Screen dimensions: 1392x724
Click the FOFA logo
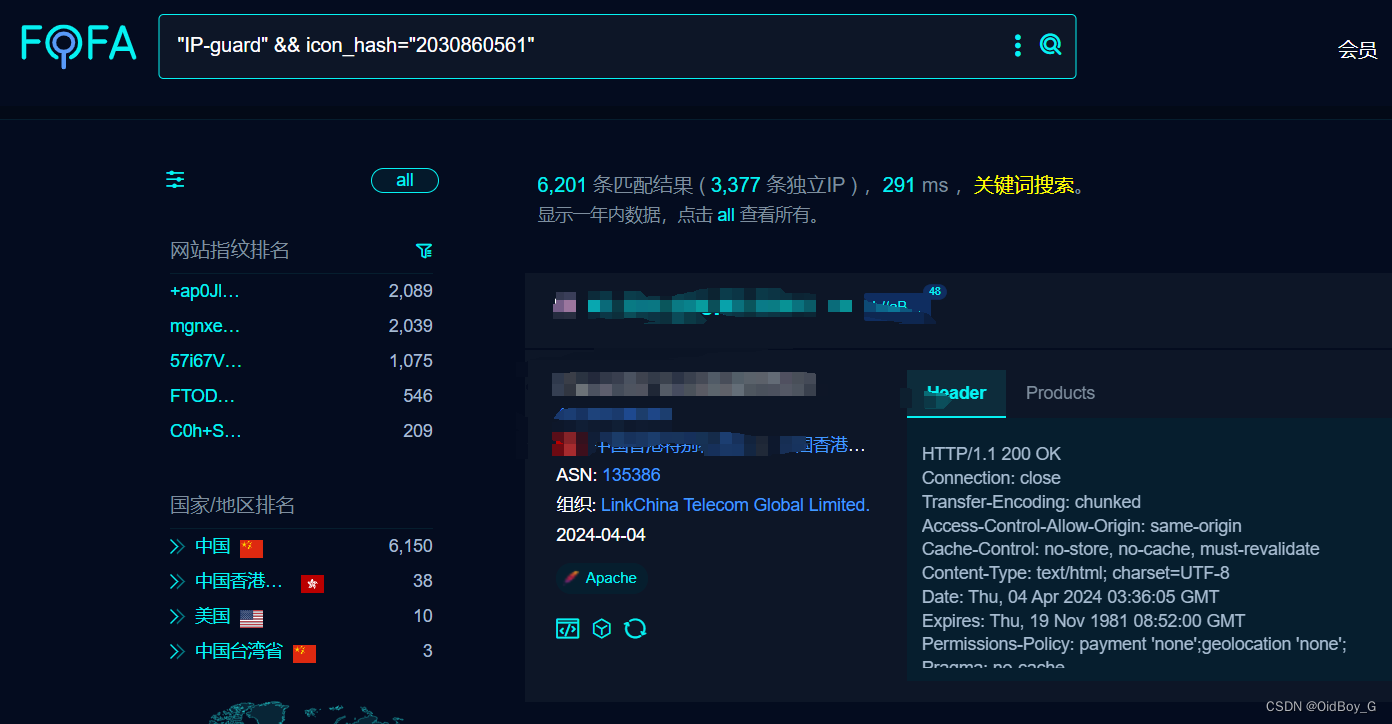click(x=79, y=45)
